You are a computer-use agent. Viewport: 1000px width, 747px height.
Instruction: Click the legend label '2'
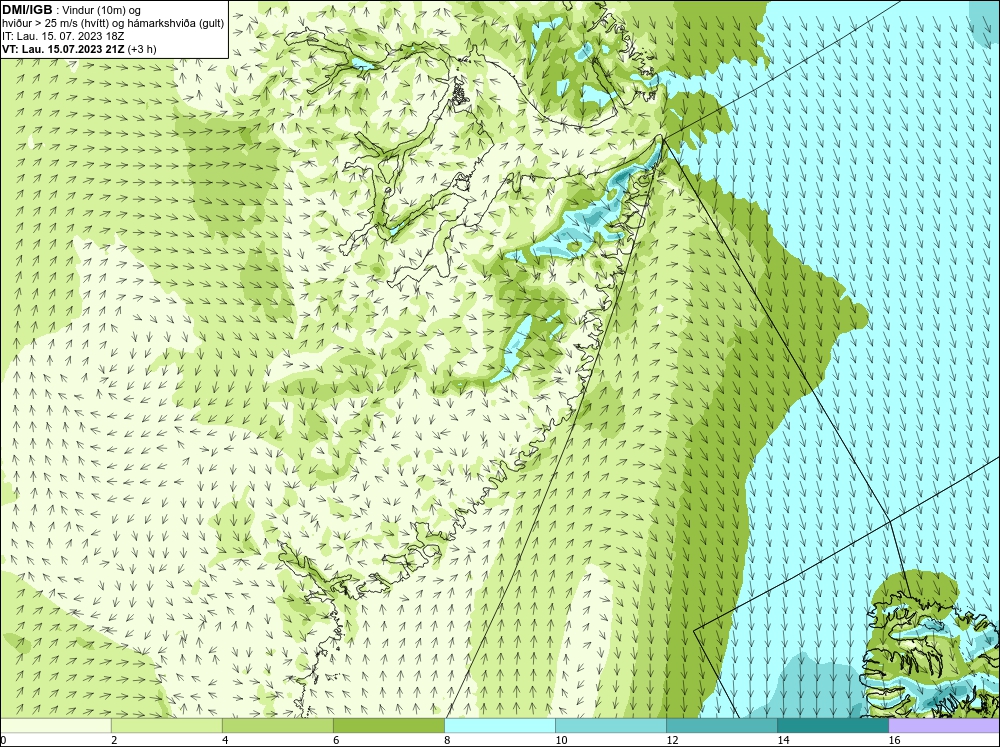click(114, 740)
